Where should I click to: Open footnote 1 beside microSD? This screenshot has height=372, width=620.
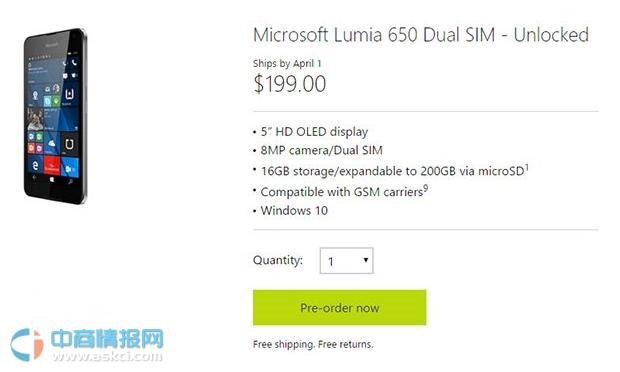(527, 167)
